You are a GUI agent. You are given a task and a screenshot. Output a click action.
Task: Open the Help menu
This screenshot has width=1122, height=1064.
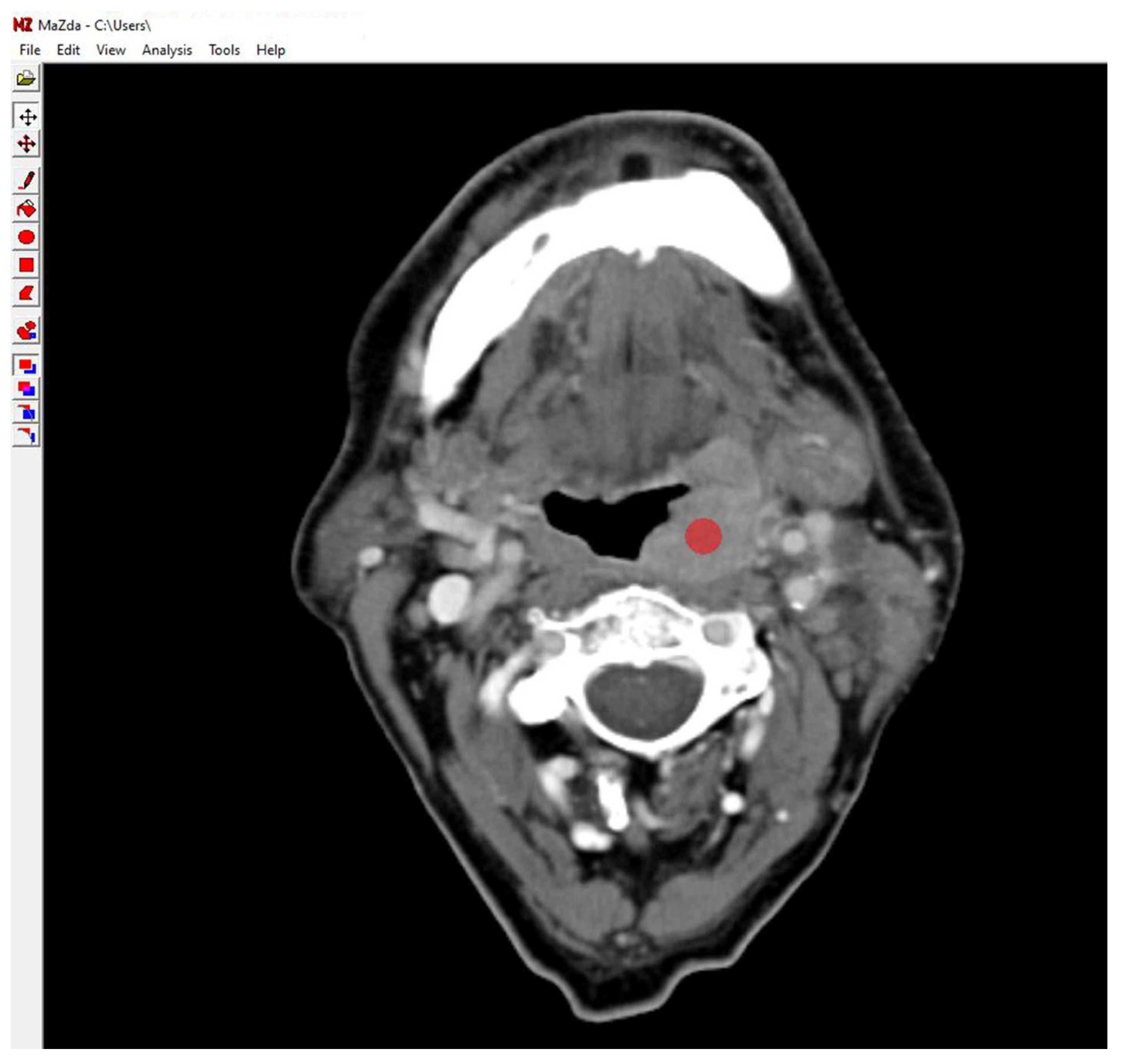(271, 50)
